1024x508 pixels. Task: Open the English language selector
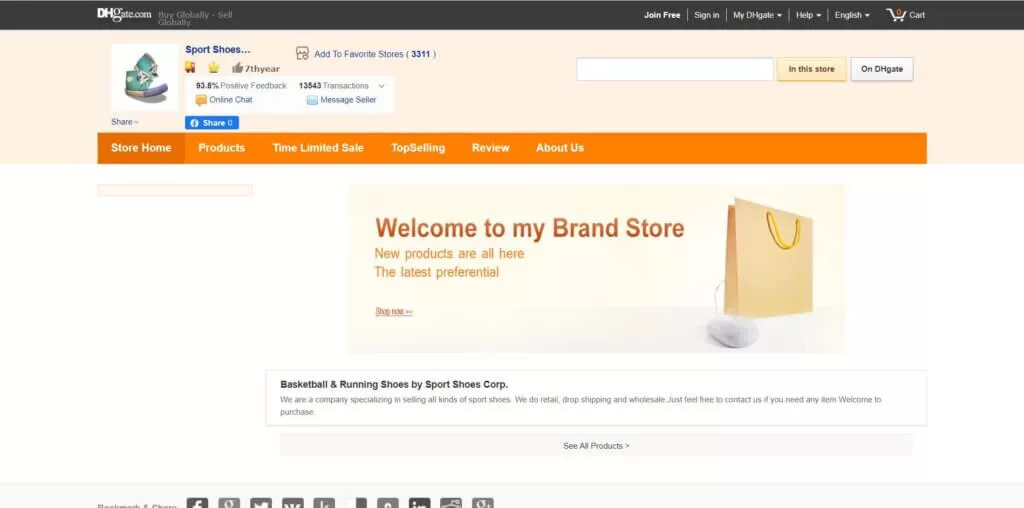pyautogui.click(x=852, y=15)
